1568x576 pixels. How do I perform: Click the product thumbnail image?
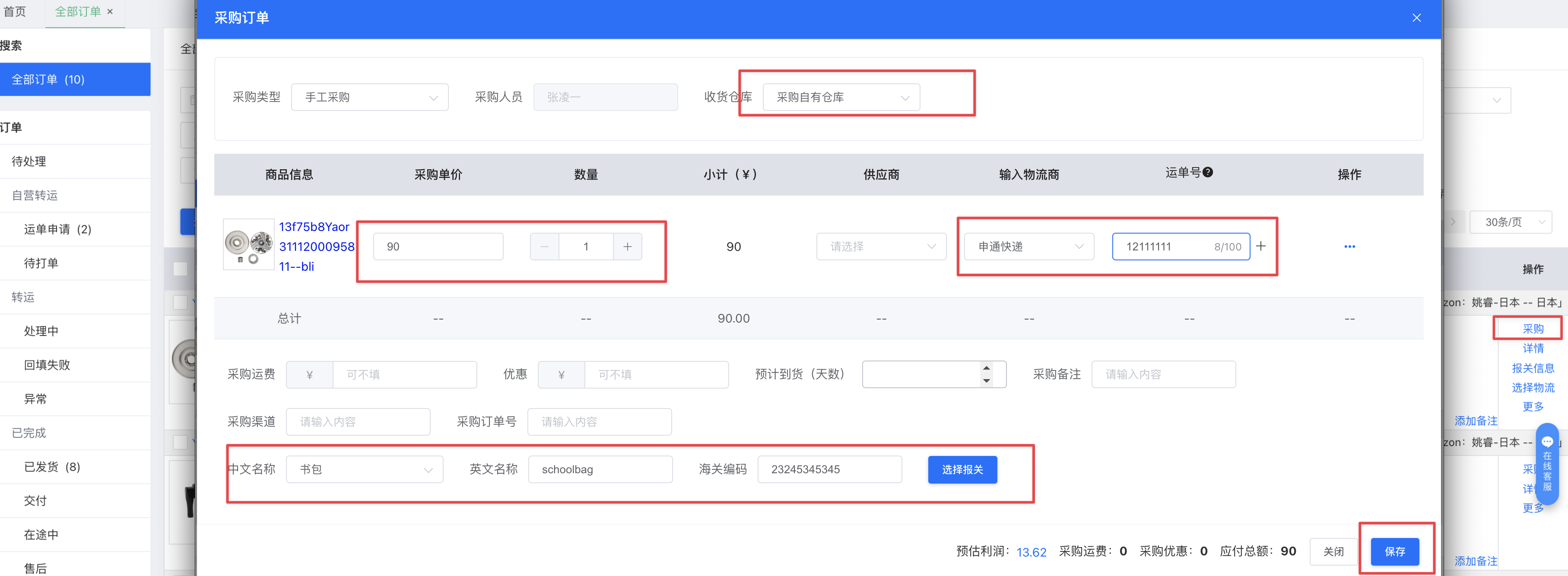(x=248, y=244)
